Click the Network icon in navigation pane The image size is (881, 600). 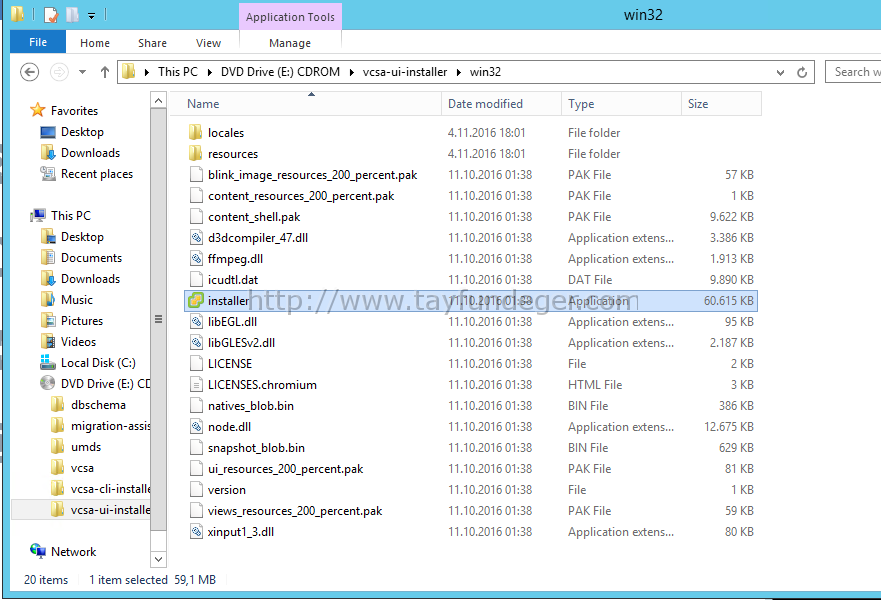pyautogui.click(x=38, y=551)
